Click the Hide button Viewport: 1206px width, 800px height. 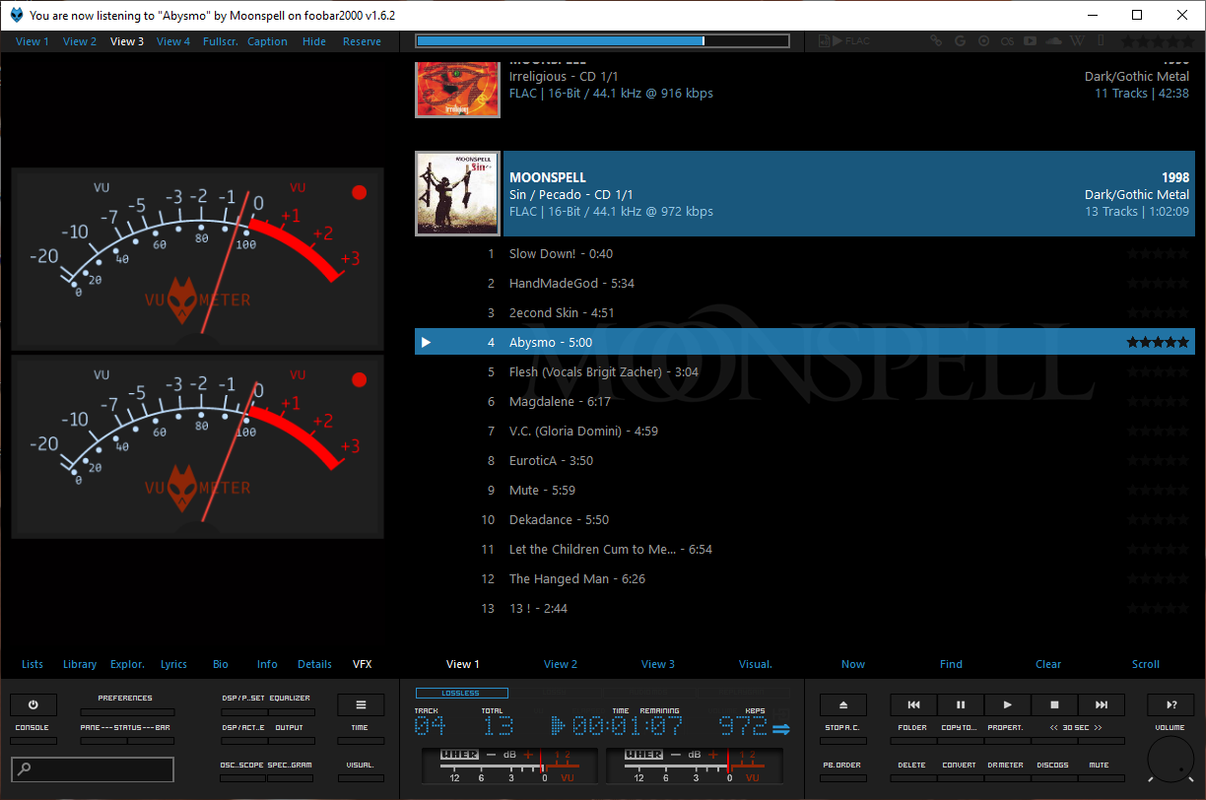tap(314, 42)
